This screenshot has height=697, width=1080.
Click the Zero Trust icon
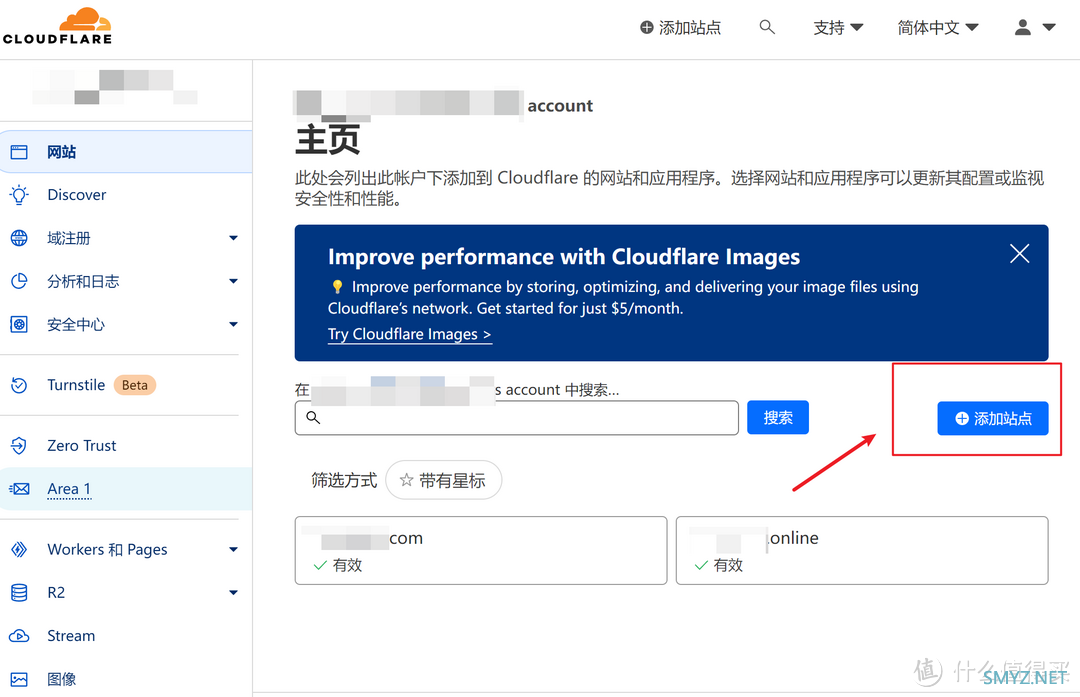19,446
